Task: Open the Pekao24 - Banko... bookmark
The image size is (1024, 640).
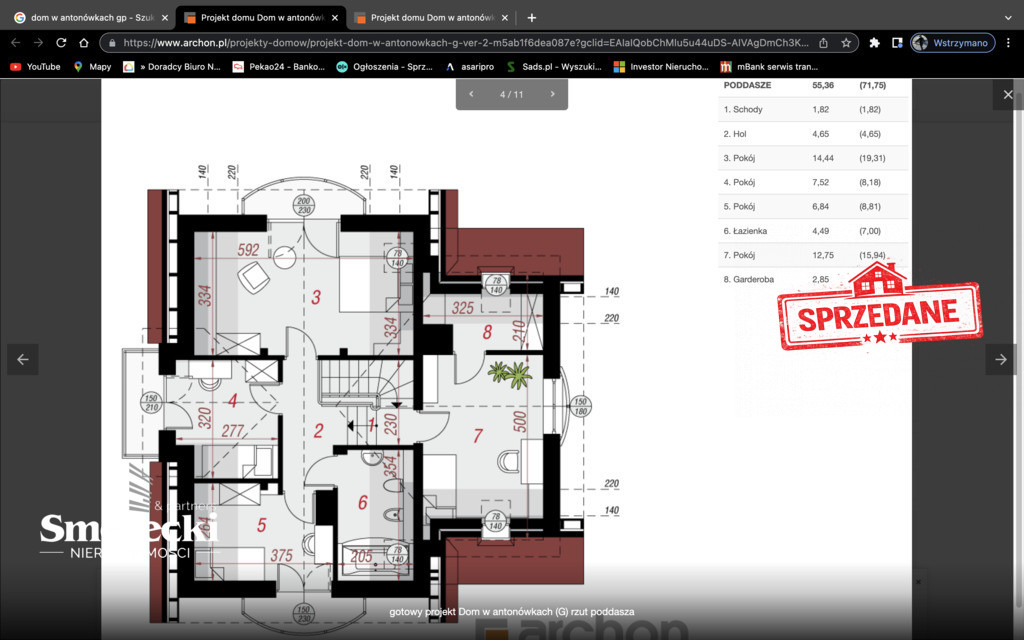Action: click(x=279, y=67)
